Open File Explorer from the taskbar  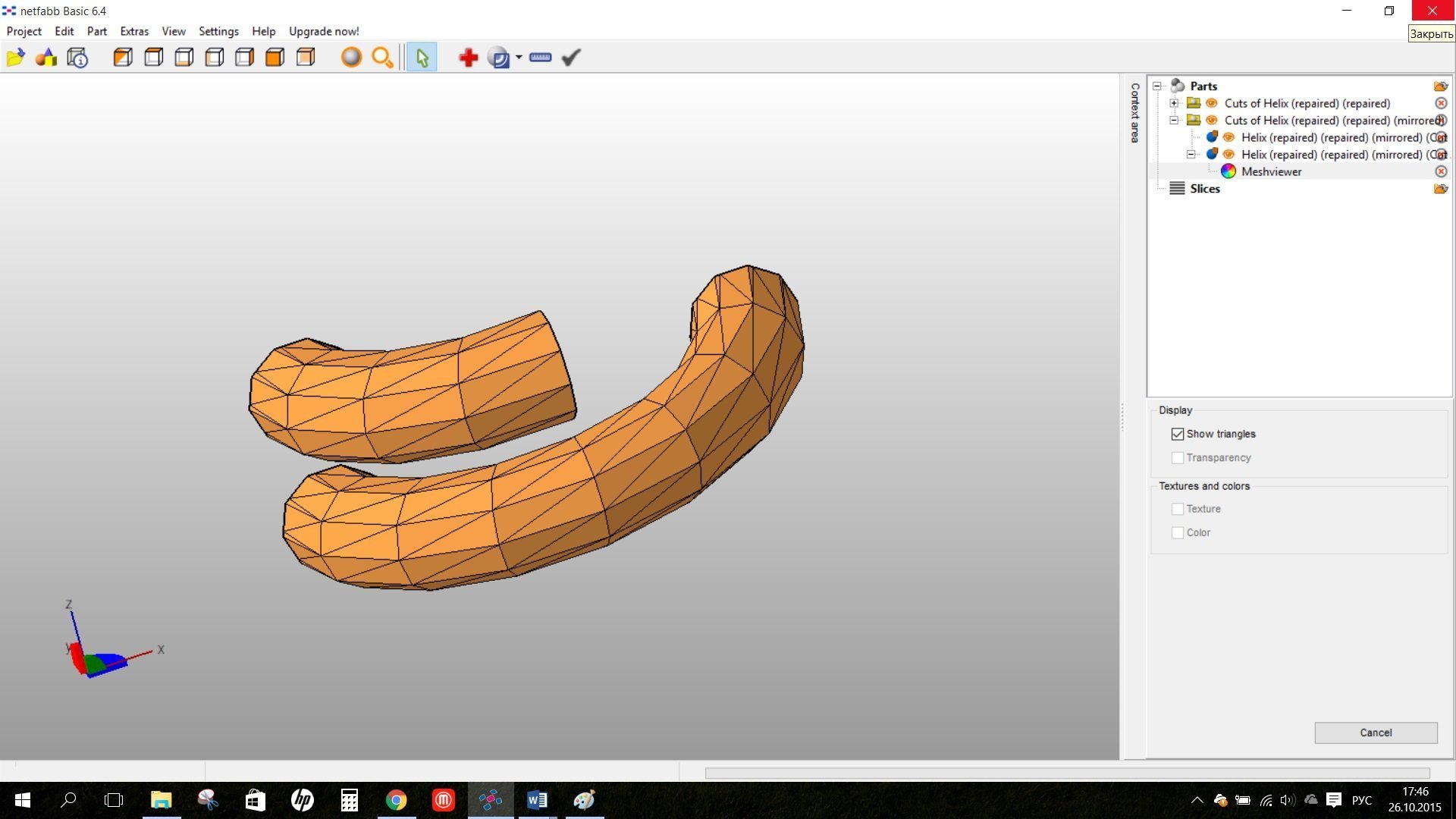click(x=161, y=800)
